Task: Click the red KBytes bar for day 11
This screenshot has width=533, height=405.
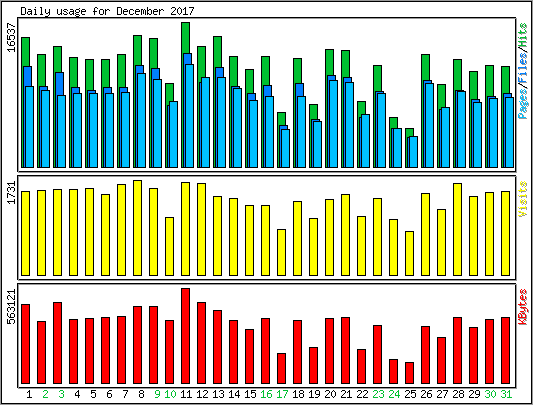Action: tap(186, 336)
